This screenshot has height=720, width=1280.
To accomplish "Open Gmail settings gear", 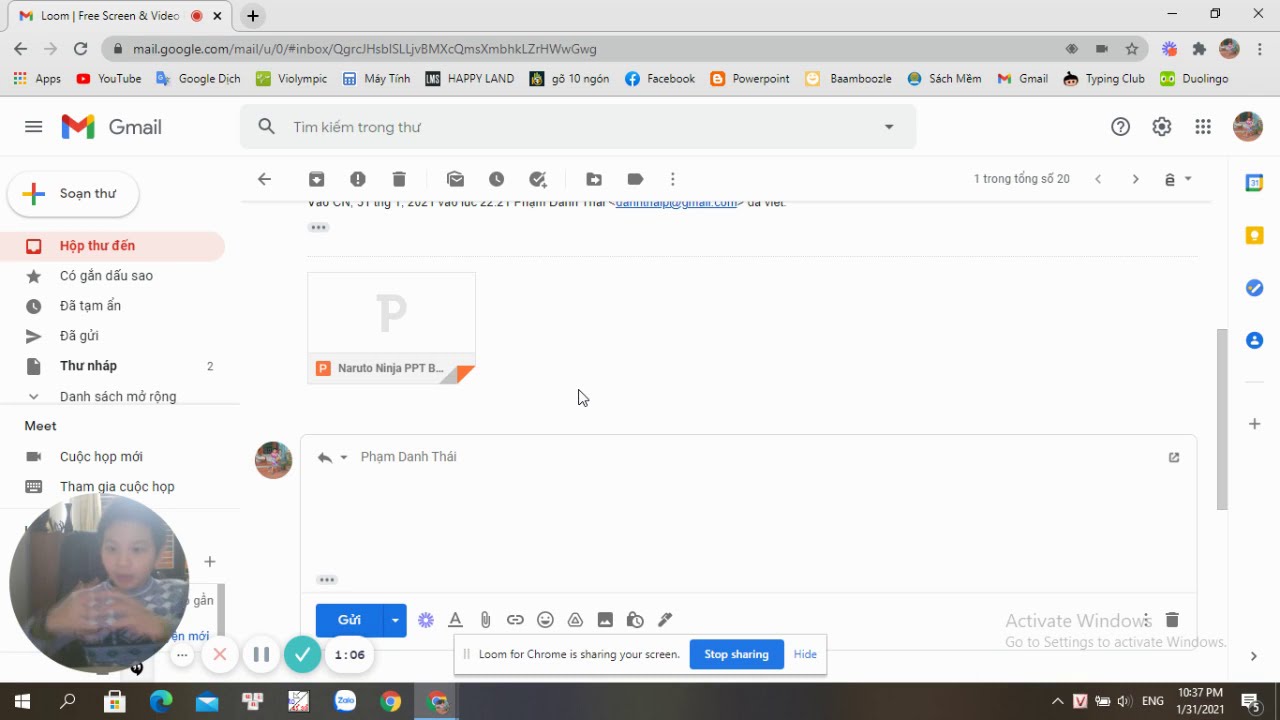I will coord(1161,127).
